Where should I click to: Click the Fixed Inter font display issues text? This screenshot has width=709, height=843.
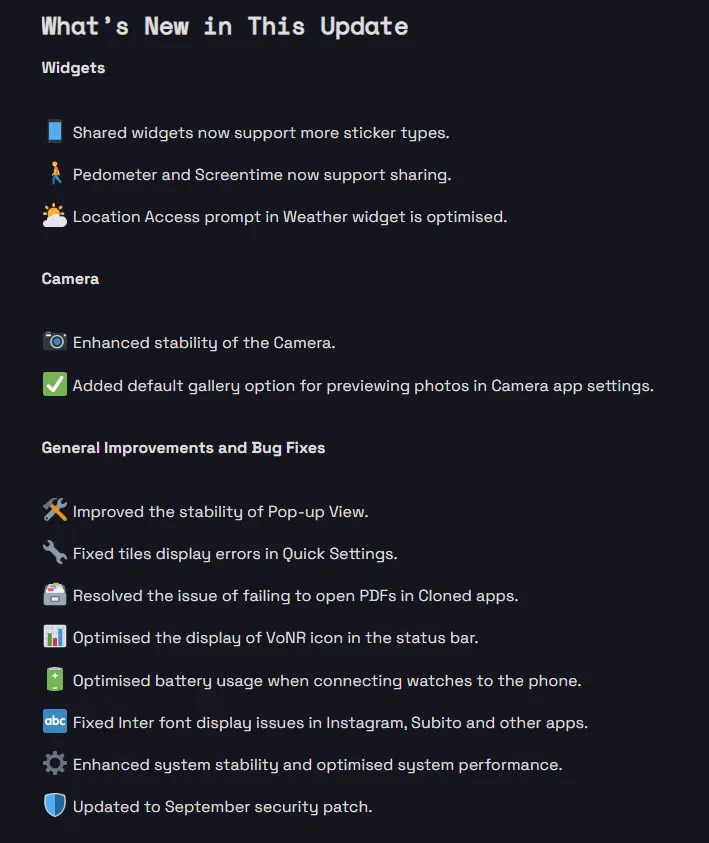pyautogui.click(x=330, y=722)
